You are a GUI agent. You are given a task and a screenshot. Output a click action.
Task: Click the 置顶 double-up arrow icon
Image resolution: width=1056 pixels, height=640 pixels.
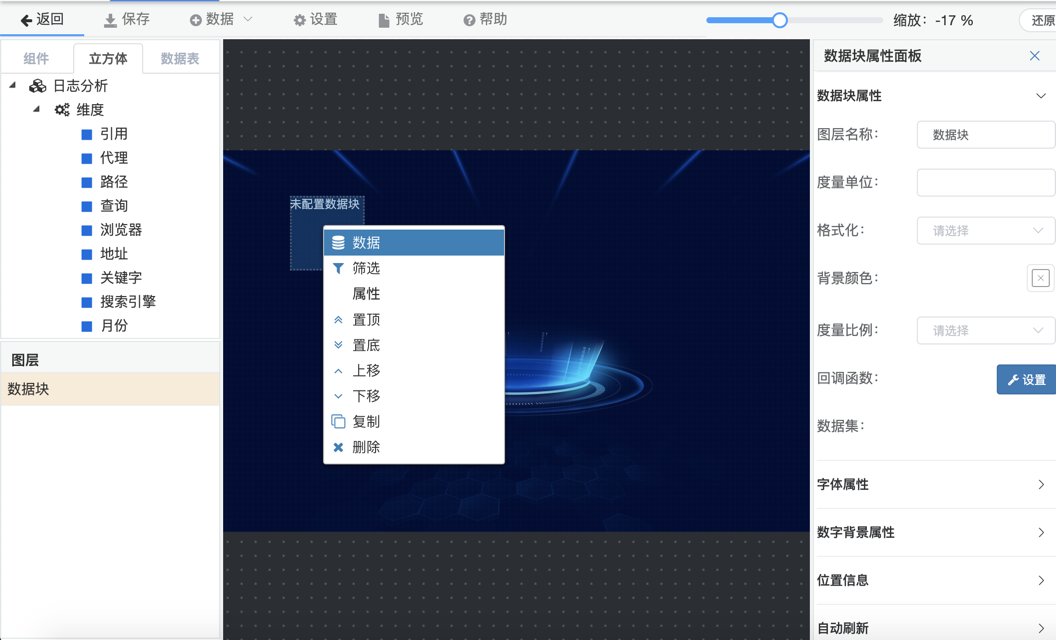(338, 320)
